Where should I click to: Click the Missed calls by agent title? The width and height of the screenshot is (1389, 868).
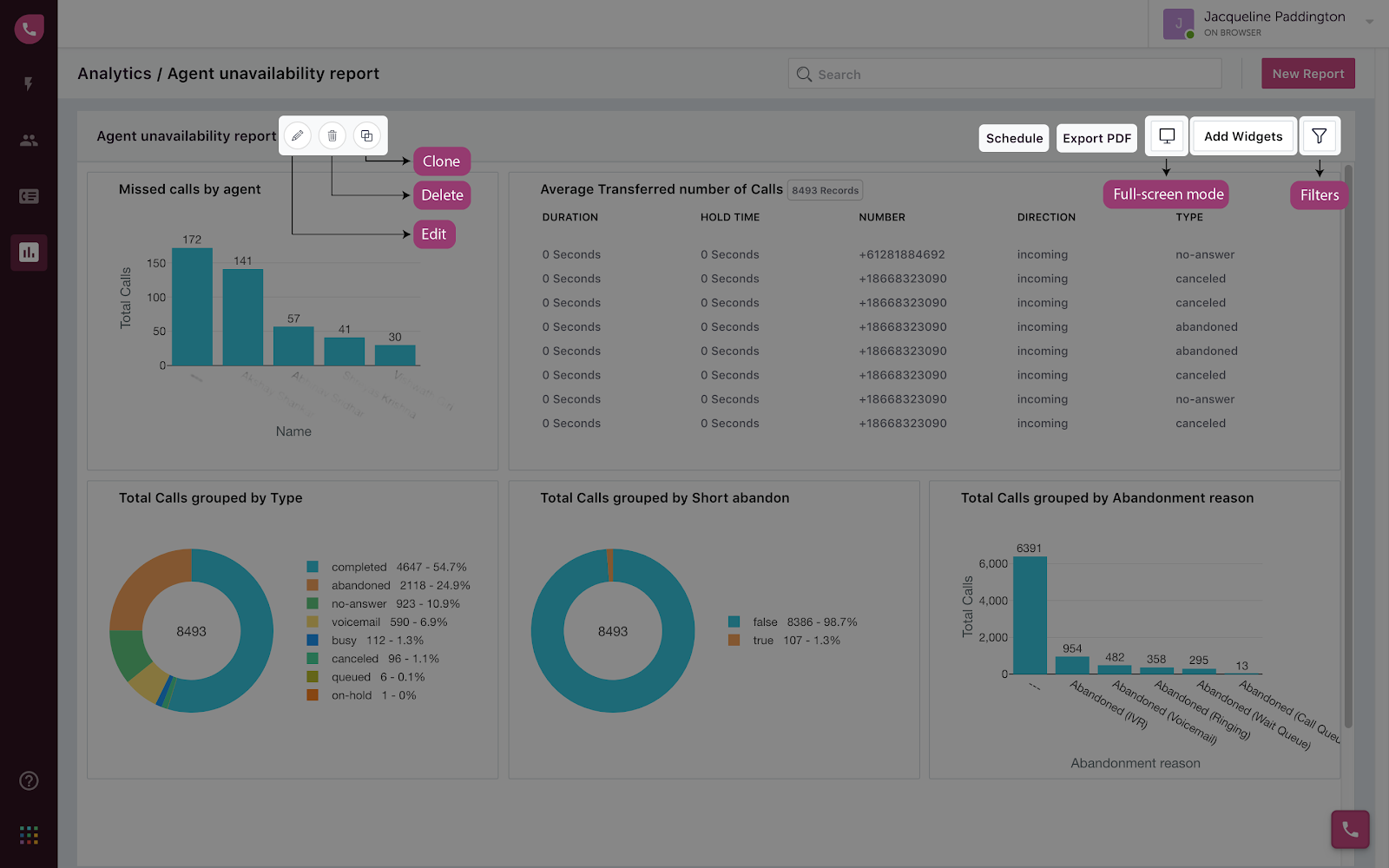pyautogui.click(x=189, y=189)
